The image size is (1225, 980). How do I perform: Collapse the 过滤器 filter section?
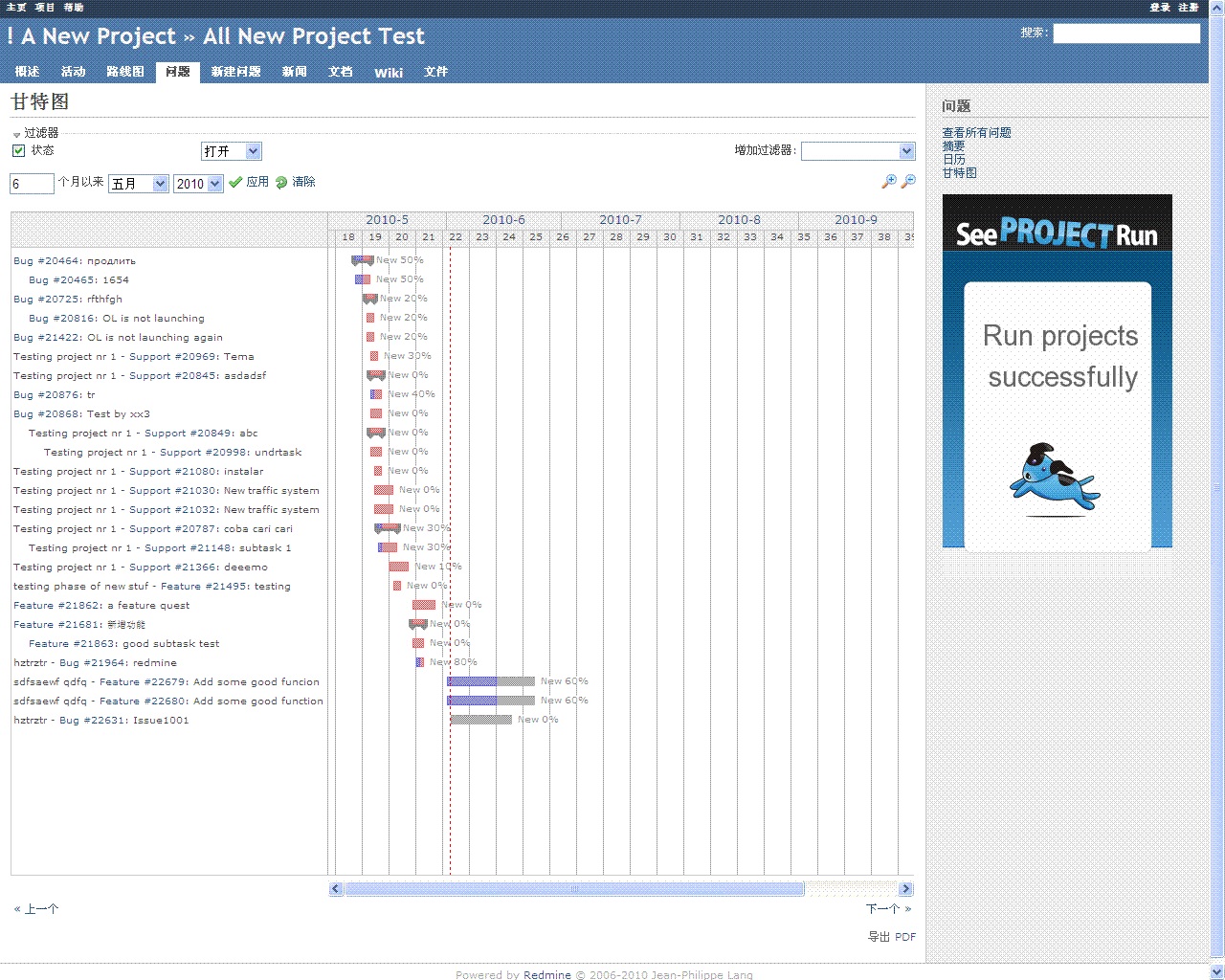pos(16,133)
